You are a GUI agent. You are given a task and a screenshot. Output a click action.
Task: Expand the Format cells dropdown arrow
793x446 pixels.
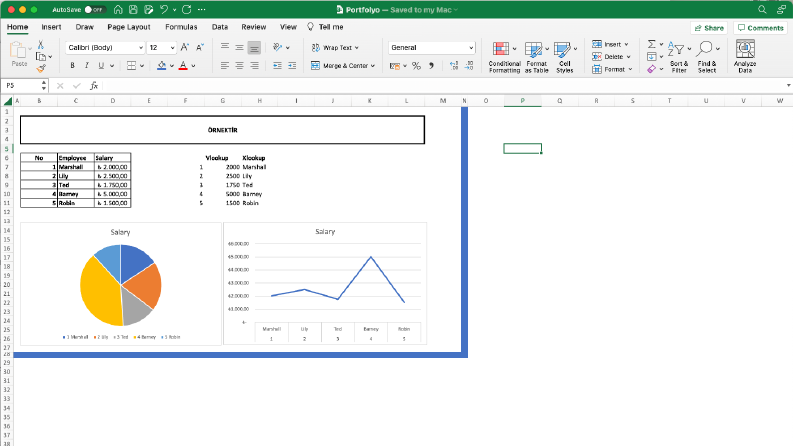tap(630, 69)
